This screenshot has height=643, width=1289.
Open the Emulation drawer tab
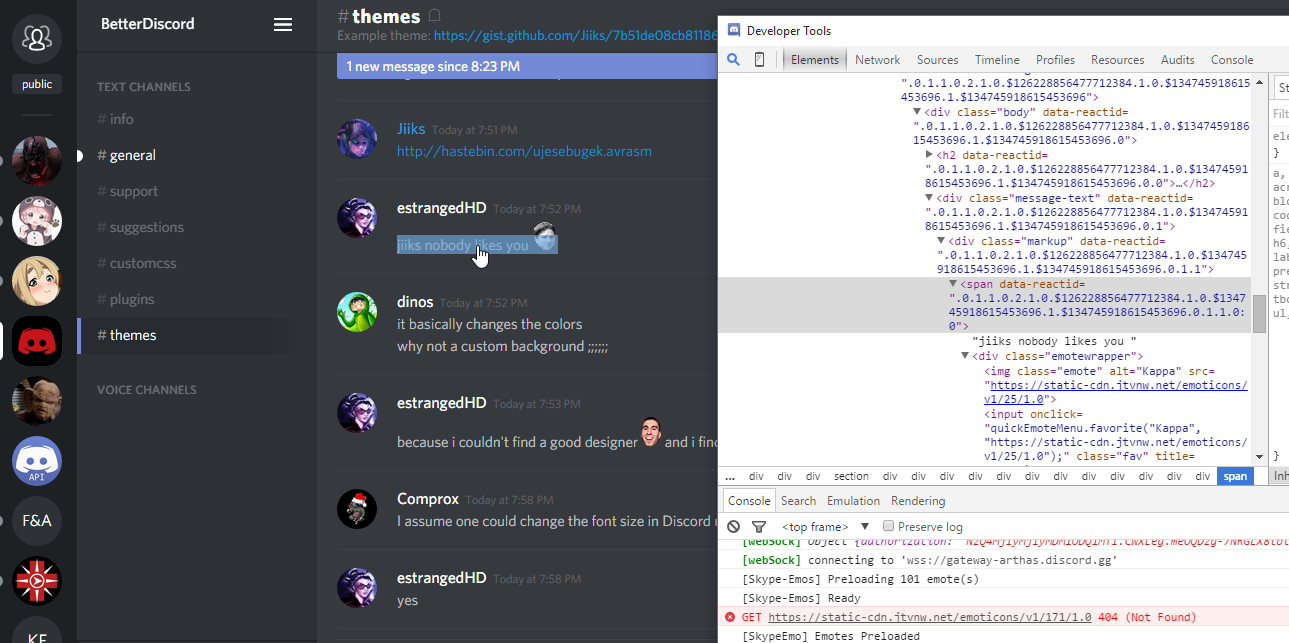coord(853,500)
